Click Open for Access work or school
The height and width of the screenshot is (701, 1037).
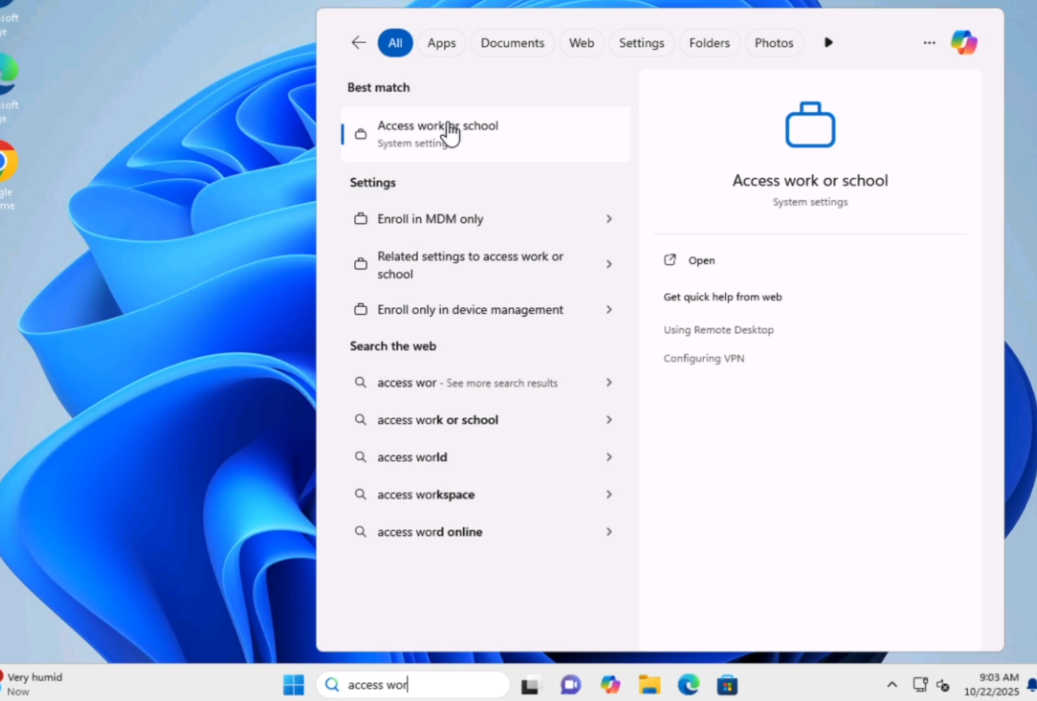pyautogui.click(x=701, y=260)
